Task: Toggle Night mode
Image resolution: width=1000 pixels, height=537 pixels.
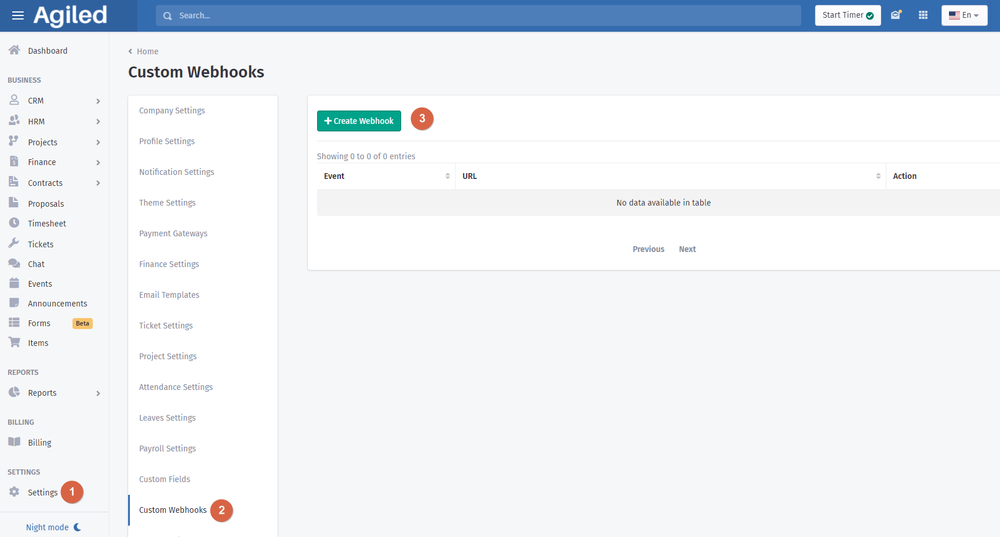Action: [x=53, y=527]
